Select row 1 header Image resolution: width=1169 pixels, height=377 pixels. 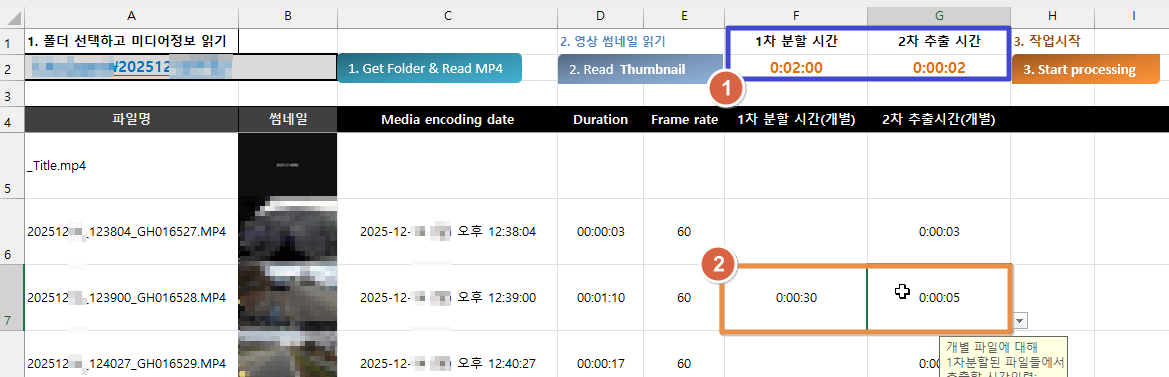pyautogui.click(x=12, y=40)
